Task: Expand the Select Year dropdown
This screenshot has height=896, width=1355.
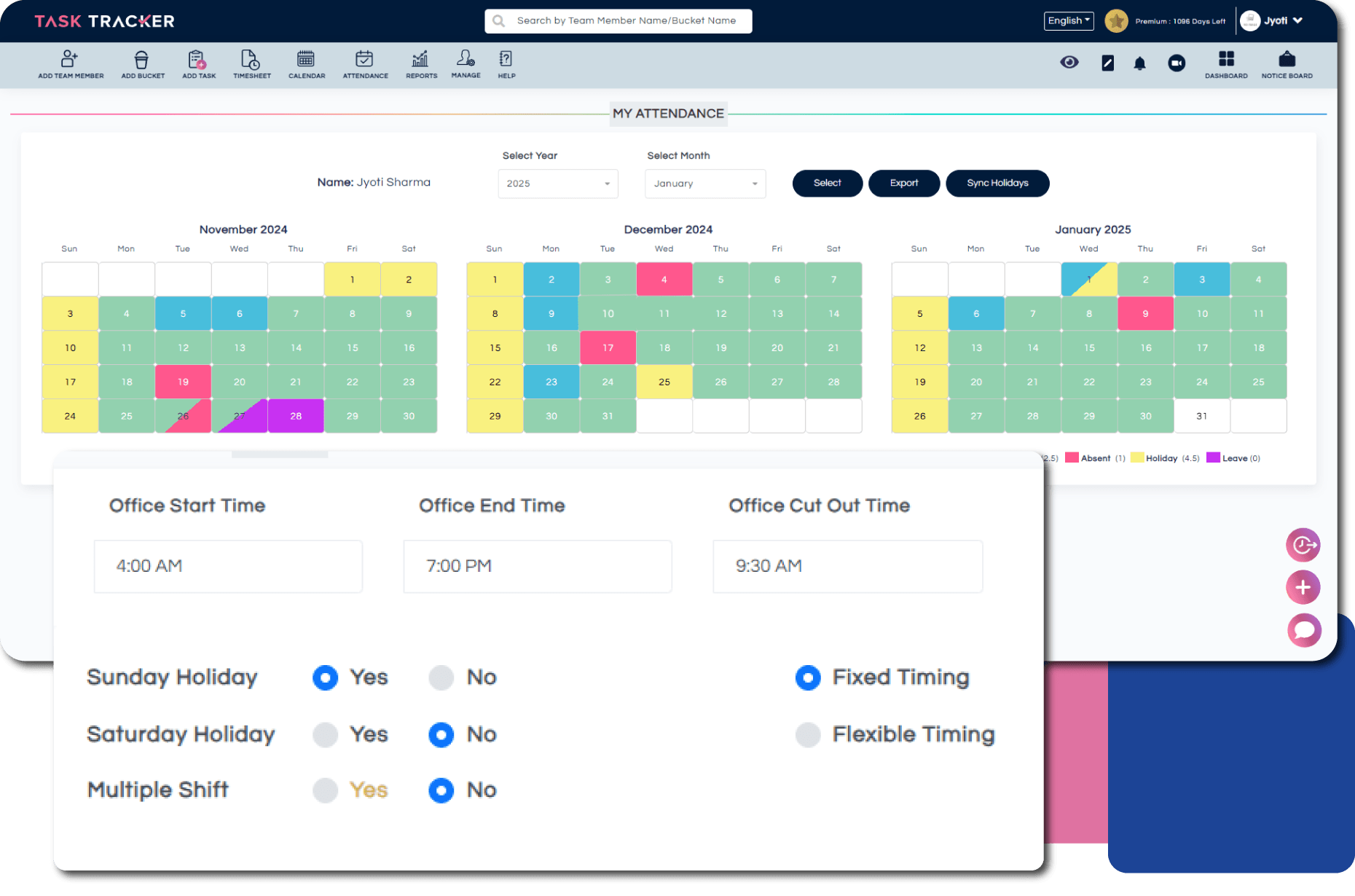Action: (558, 184)
